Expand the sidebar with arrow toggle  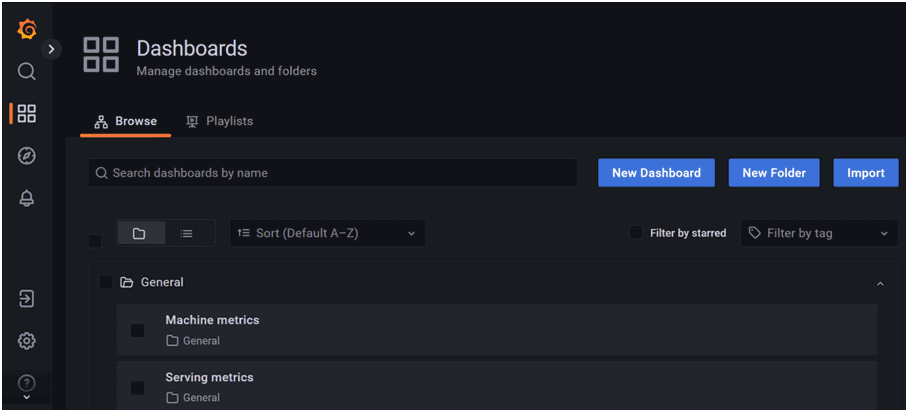pos(52,48)
